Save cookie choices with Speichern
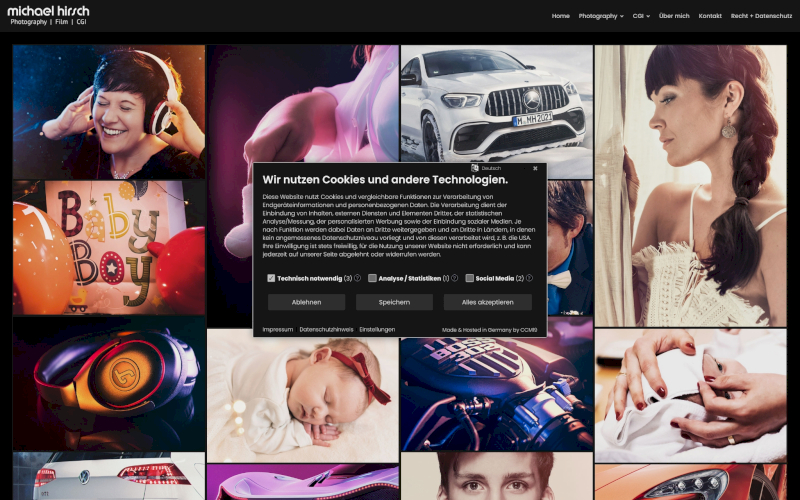Viewport: 800px width, 500px height. coord(394,302)
